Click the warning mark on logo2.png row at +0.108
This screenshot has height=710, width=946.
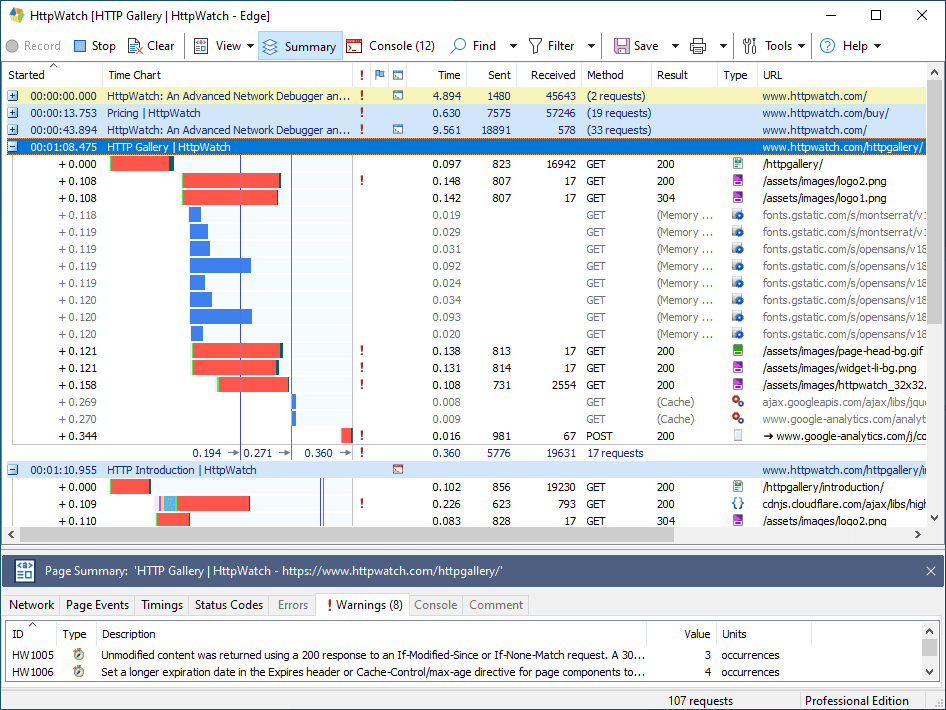(x=361, y=180)
